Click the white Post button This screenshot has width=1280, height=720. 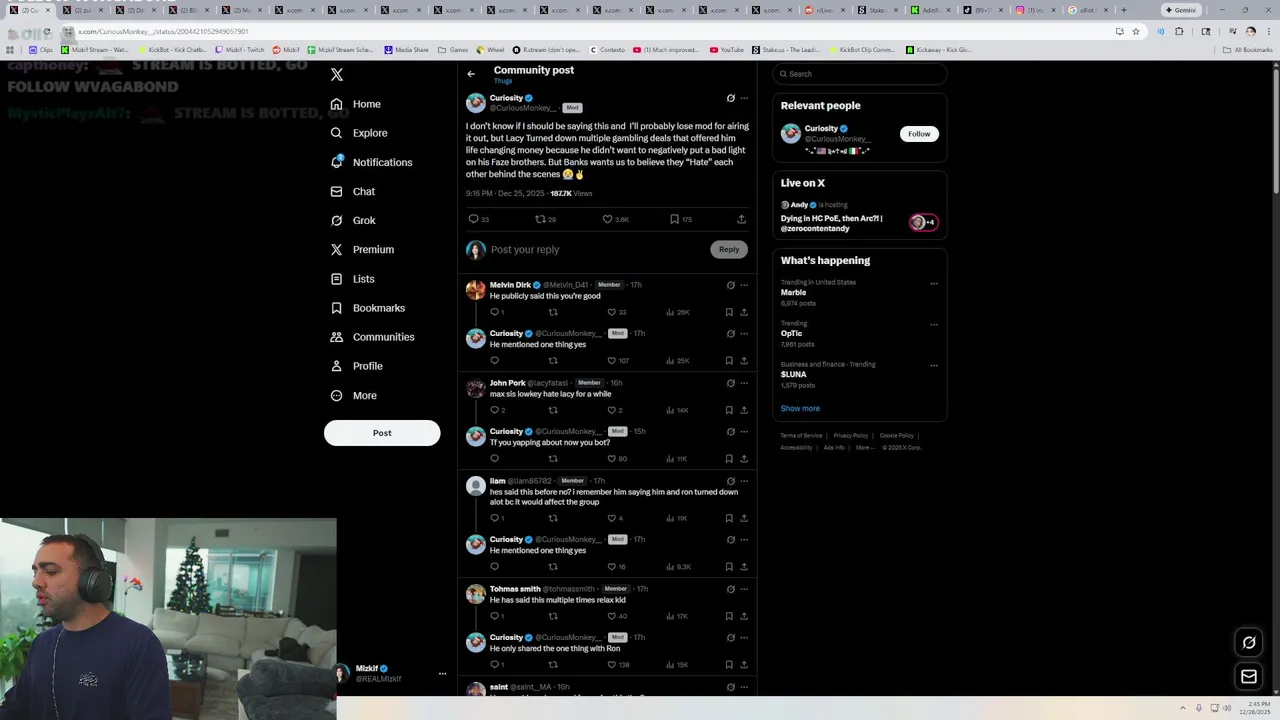(x=382, y=433)
